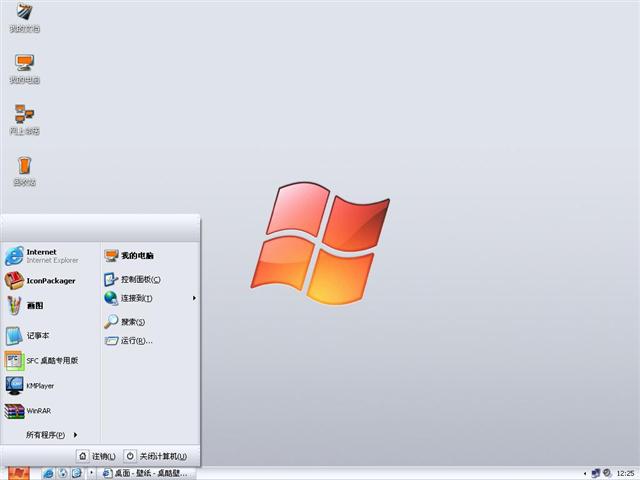Click the 注销(L) log off button
640x480 pixels.
point(97,456)
